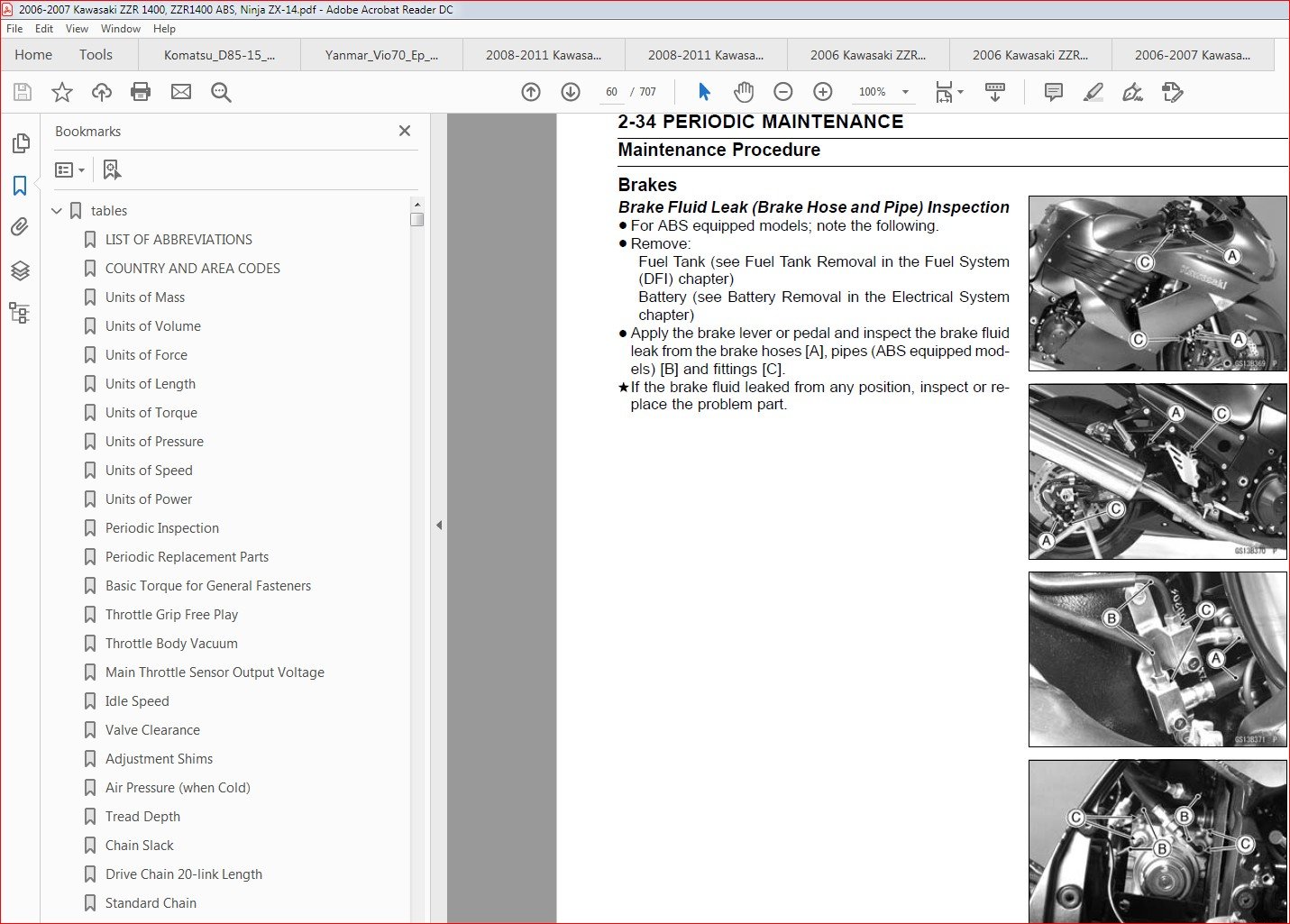
Task: Switch to Komatsu_D85-15 document tab
Action: [x=219, y=55]
